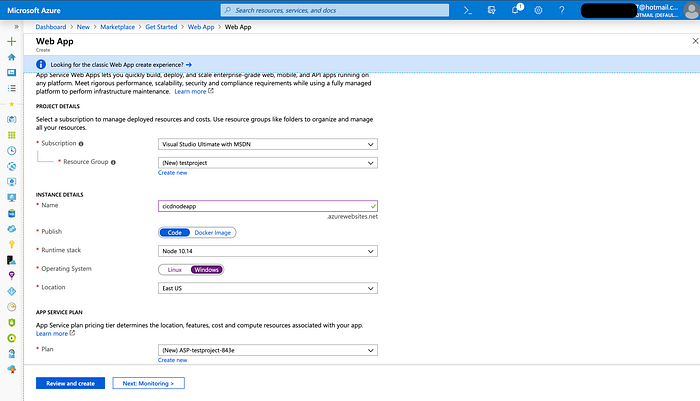700x401 pixels.
Task: Open the Azure Cosmos DB icon in sidebar
Action: [x=12, y=229]
